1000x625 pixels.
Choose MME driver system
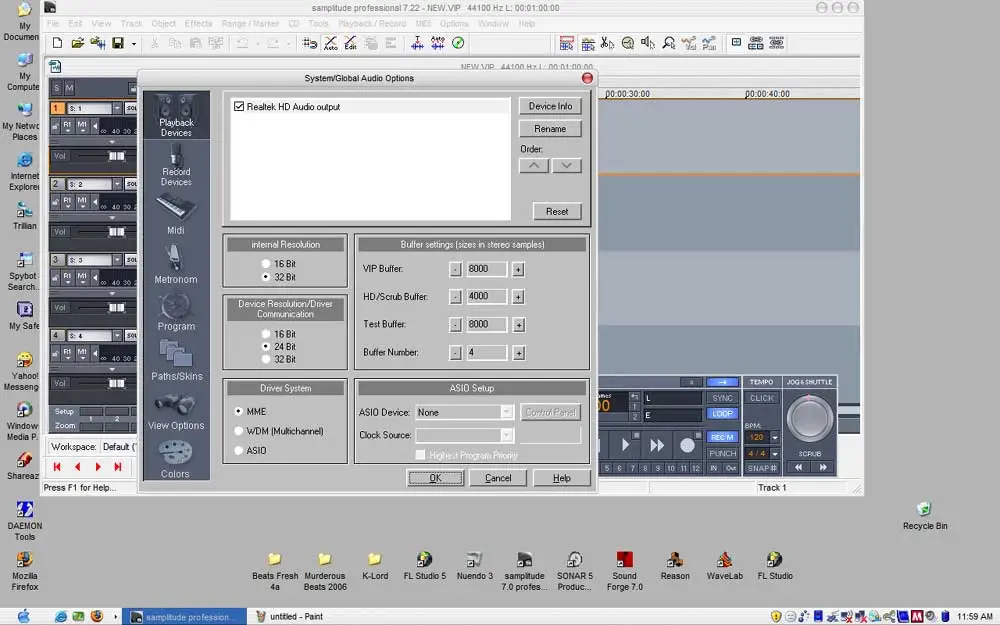point(239,412)
